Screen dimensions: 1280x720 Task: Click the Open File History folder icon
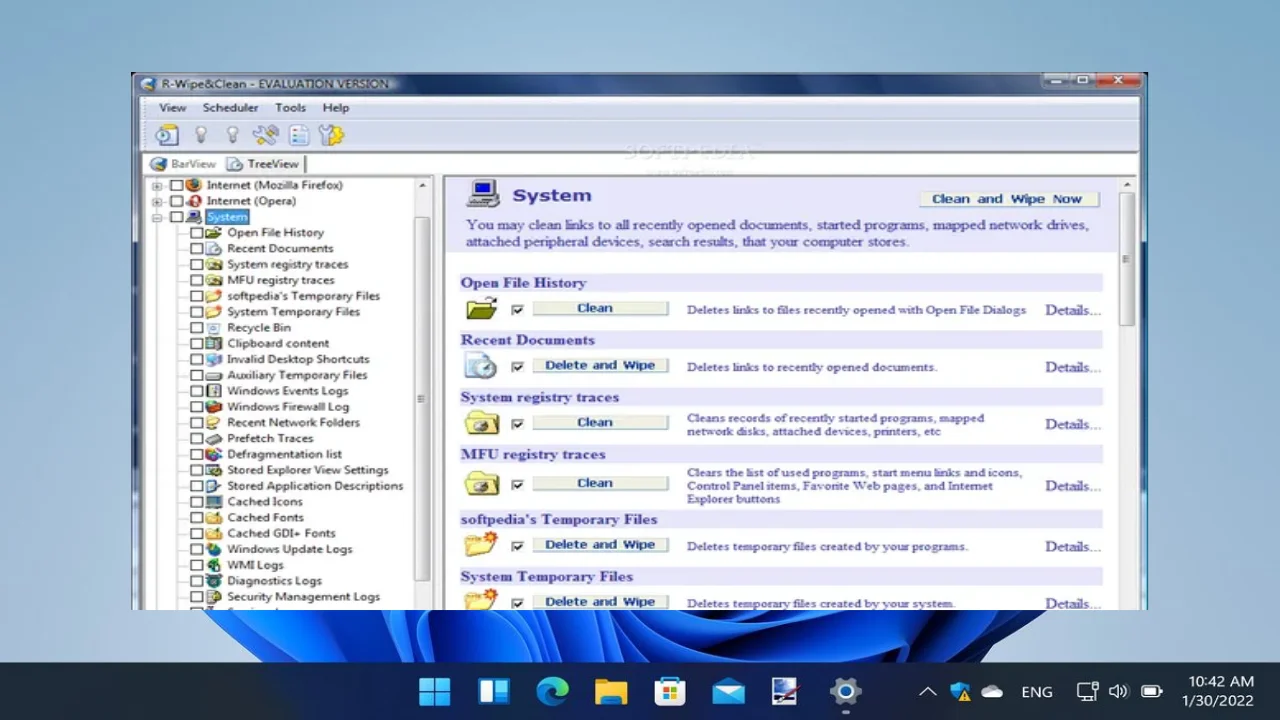coord(481,309)
